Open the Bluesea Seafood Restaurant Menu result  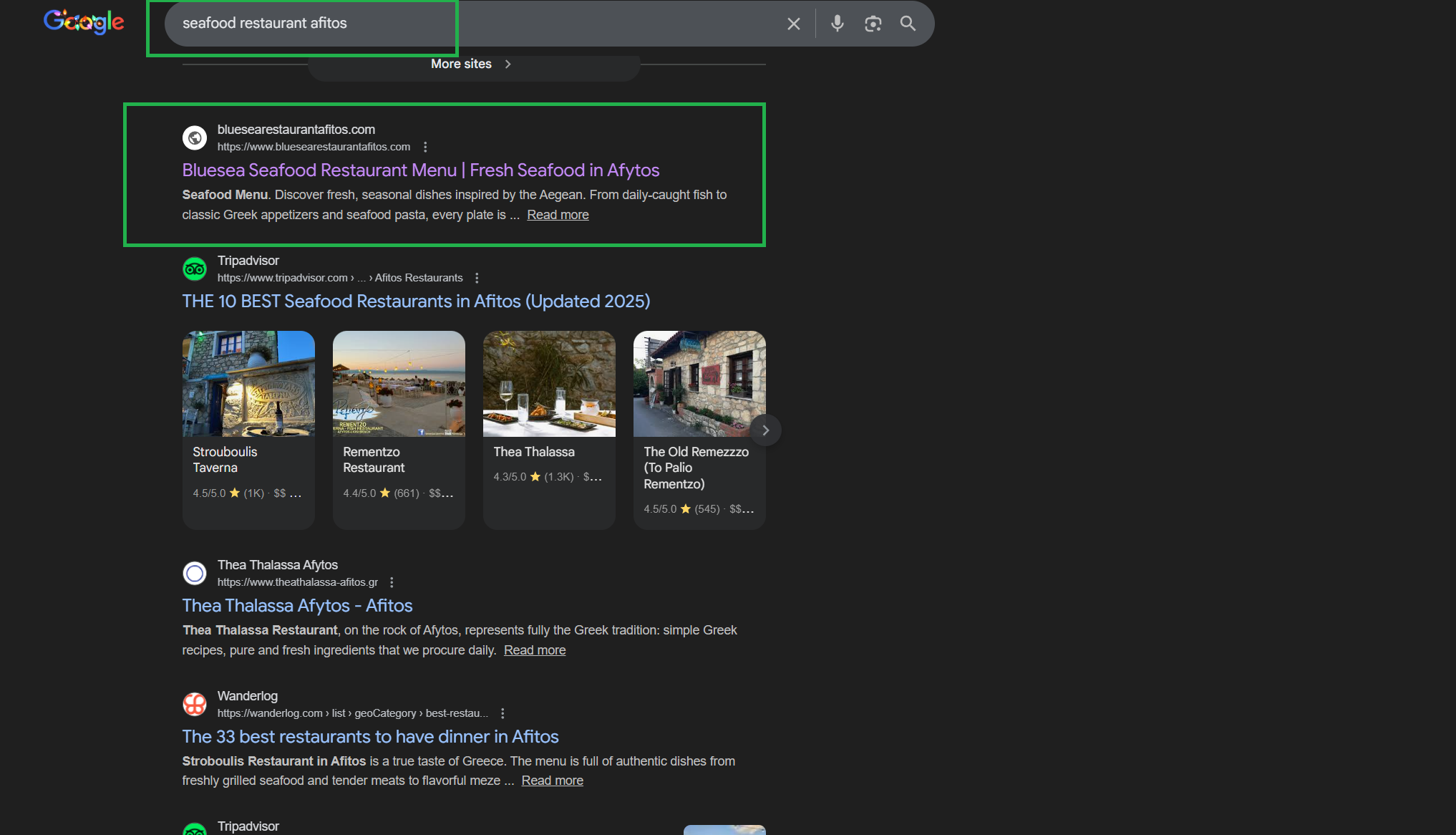[x=421, y=170]
